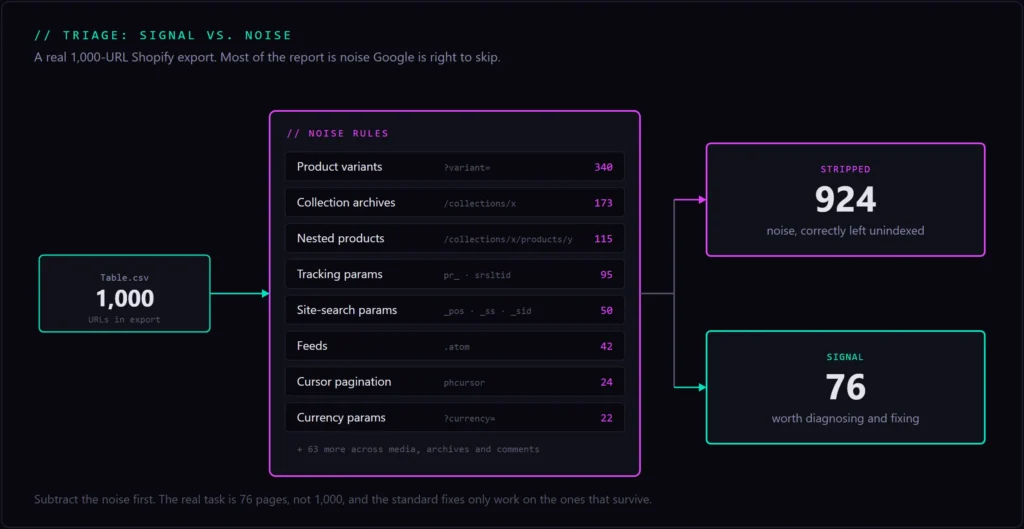Click the teal arrowhead pointing to Signal
Image resolution: width=1024 pixels, height=529 pixels.
(702, 387)
